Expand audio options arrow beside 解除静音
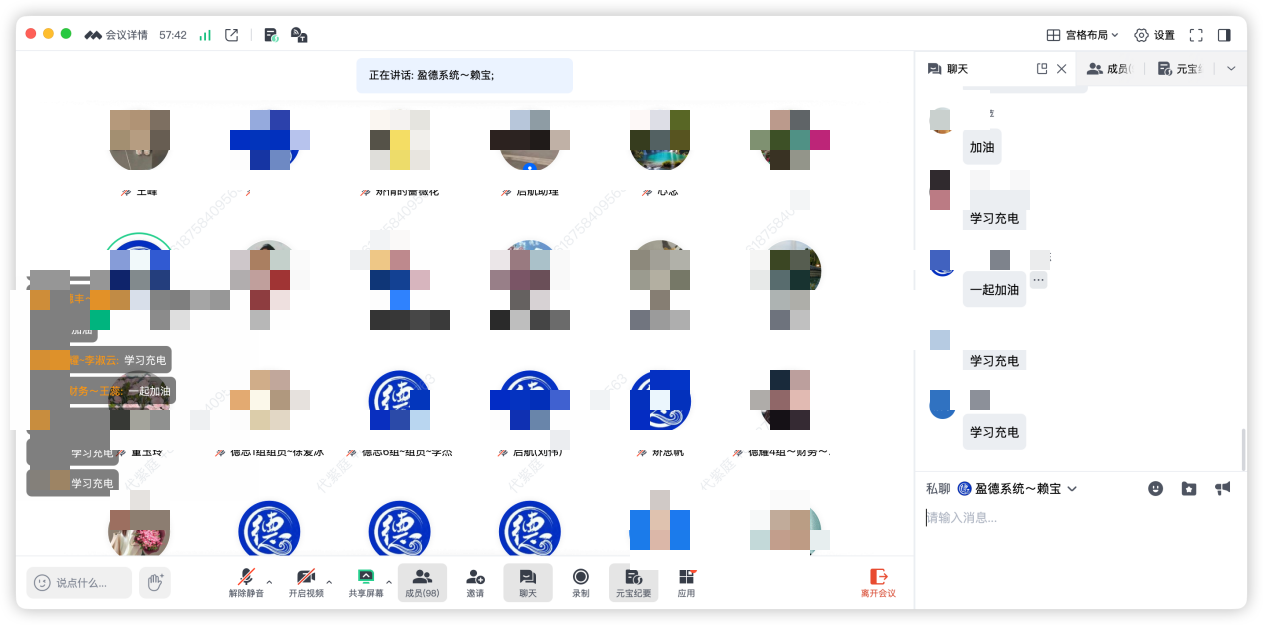Screen dimensions: 1263x625 click(269, 581)
